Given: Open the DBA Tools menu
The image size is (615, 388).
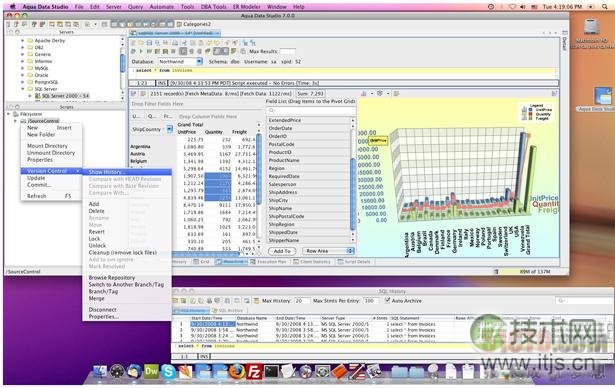Looking at the screenshot, I should coord(213,7).
